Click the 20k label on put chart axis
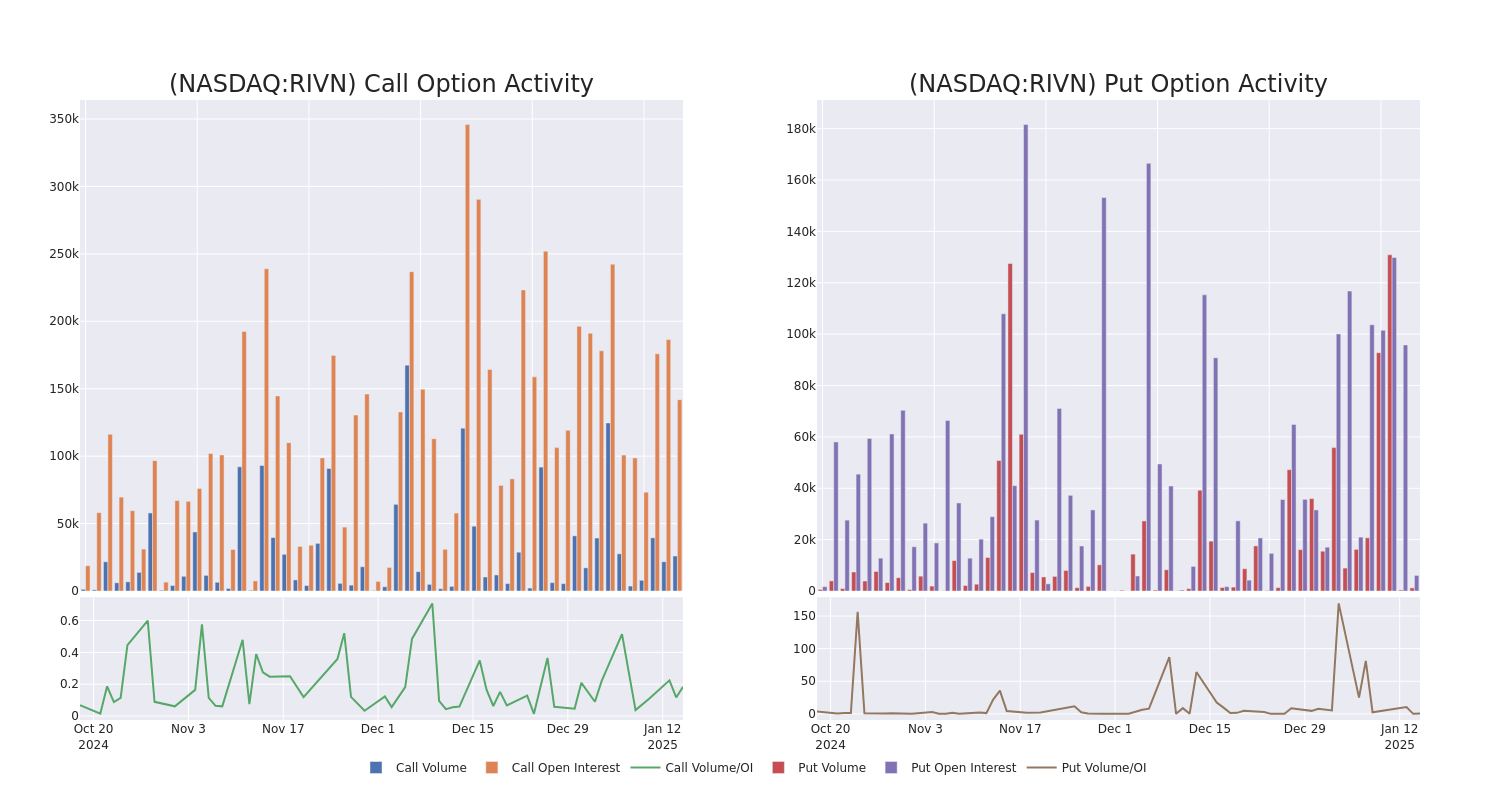1500x800 pixels. [x=804, y=540]
